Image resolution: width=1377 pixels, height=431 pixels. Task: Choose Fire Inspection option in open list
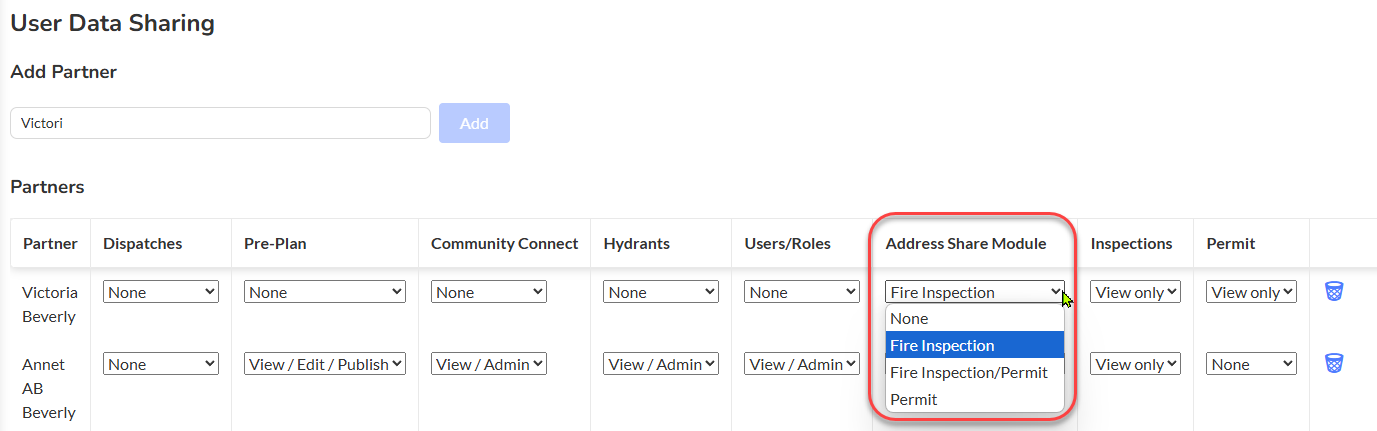coord(975,345)
